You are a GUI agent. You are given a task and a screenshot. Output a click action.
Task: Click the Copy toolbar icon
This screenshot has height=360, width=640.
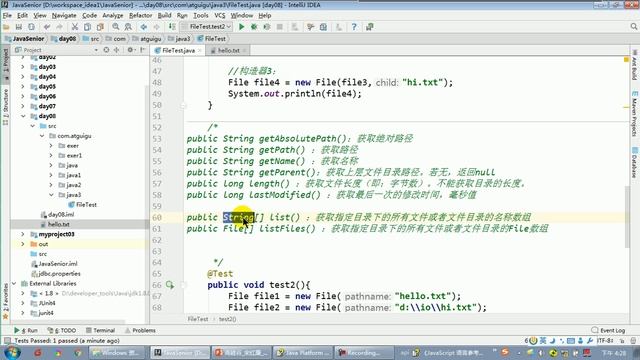[x=87, y=27]
